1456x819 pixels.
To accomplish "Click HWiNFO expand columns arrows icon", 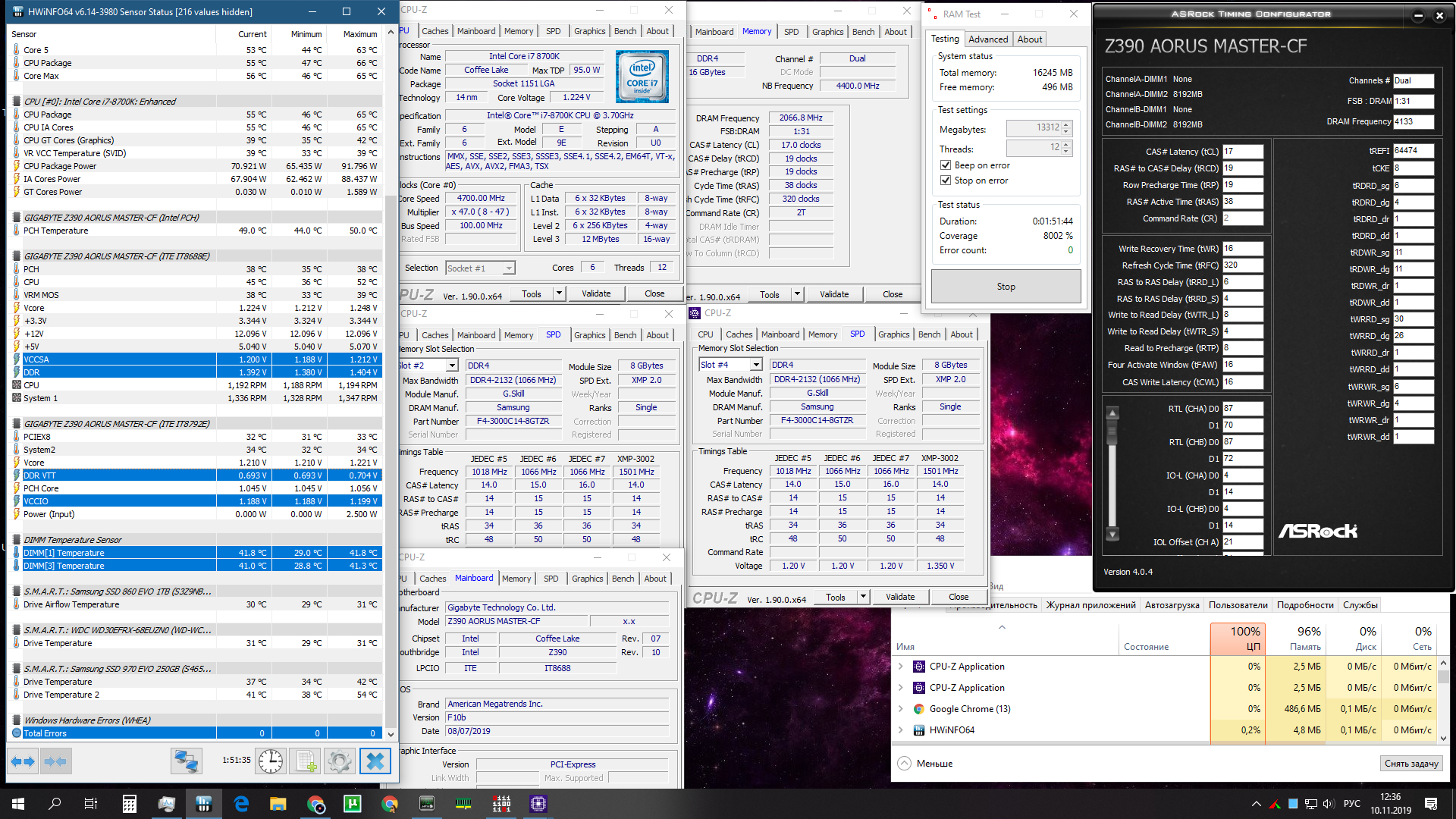I will pyautogui.click(x=23, y=761).
